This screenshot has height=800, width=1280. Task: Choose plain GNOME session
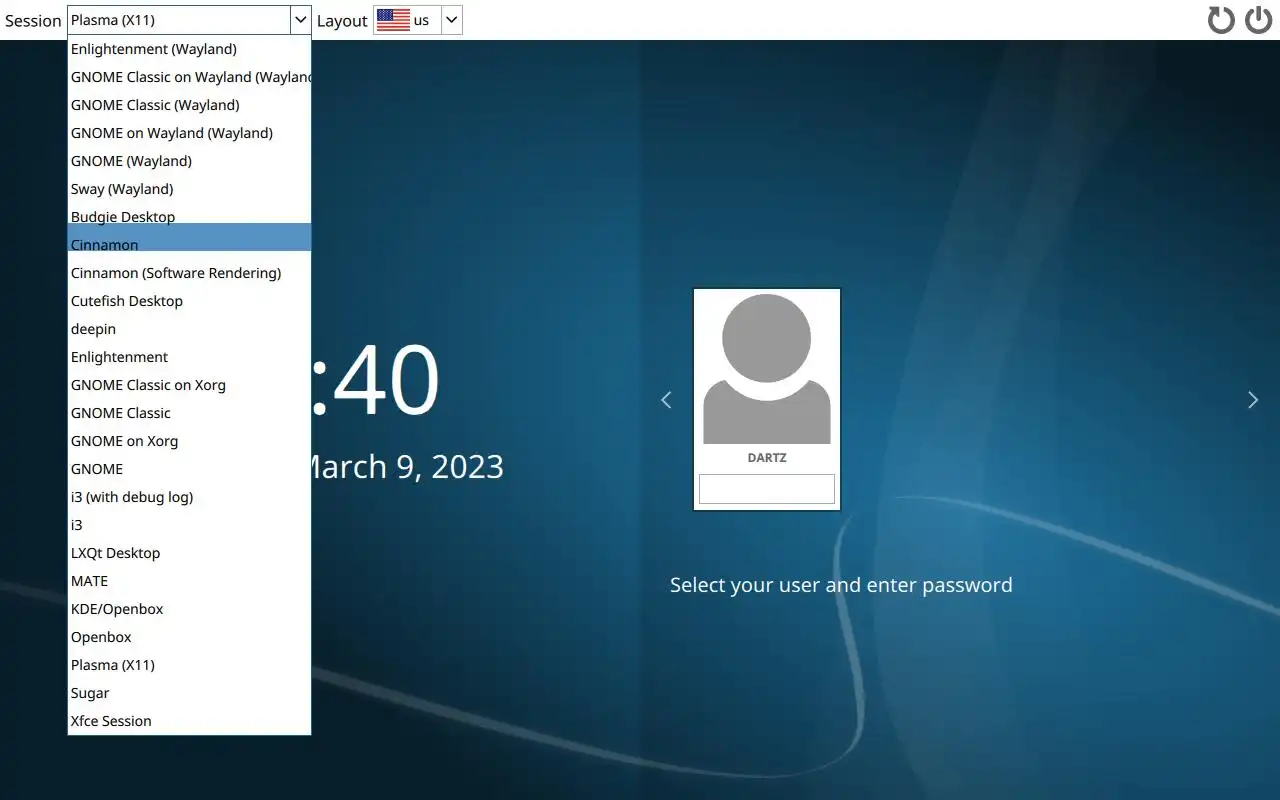pos(189,469)
